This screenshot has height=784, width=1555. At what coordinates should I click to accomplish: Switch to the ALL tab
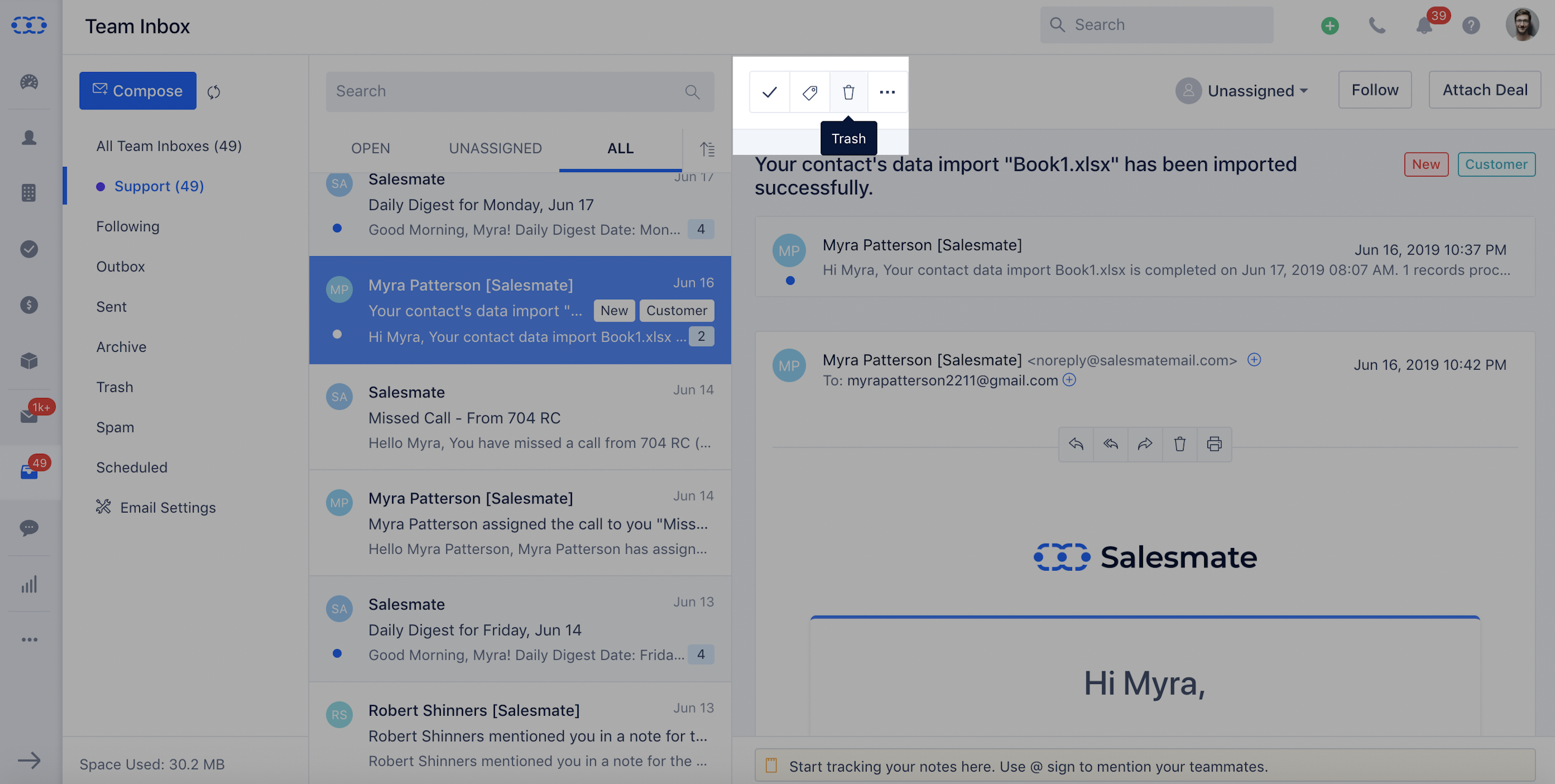click(x=620, y=148)
